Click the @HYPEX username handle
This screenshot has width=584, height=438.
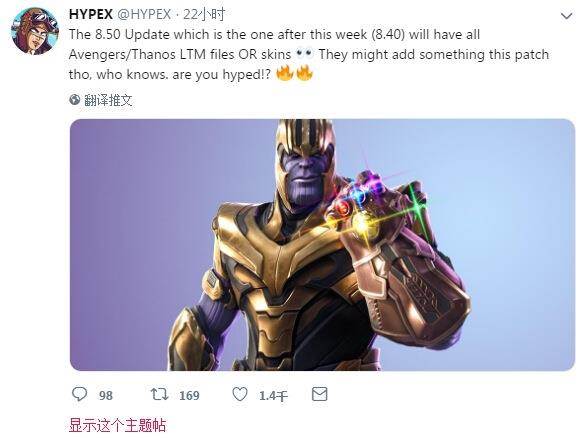(x=144, y=15)
